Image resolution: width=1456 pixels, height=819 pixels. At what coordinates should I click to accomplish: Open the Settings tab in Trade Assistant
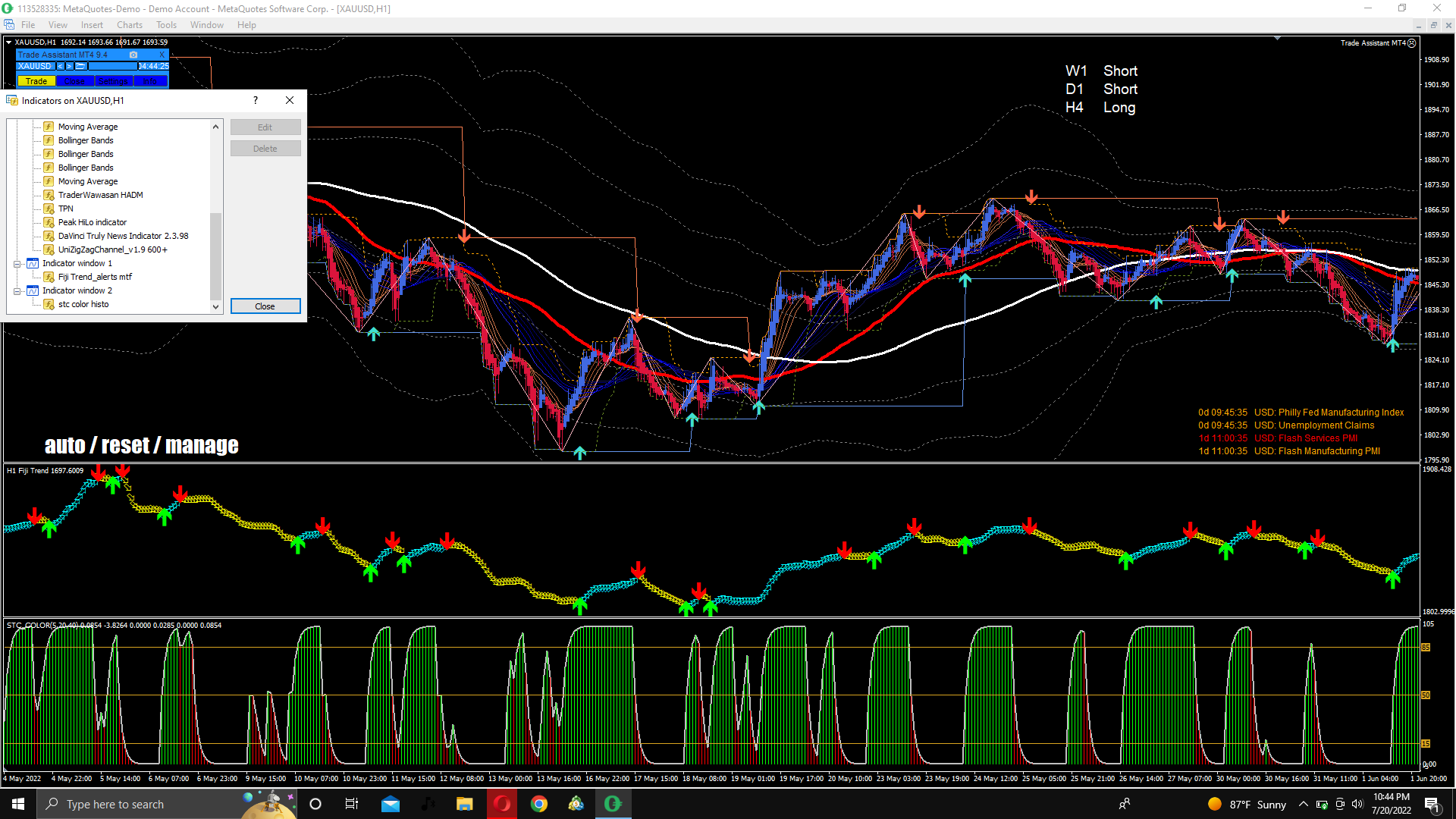pyautogui.click(x=113, y=81)
